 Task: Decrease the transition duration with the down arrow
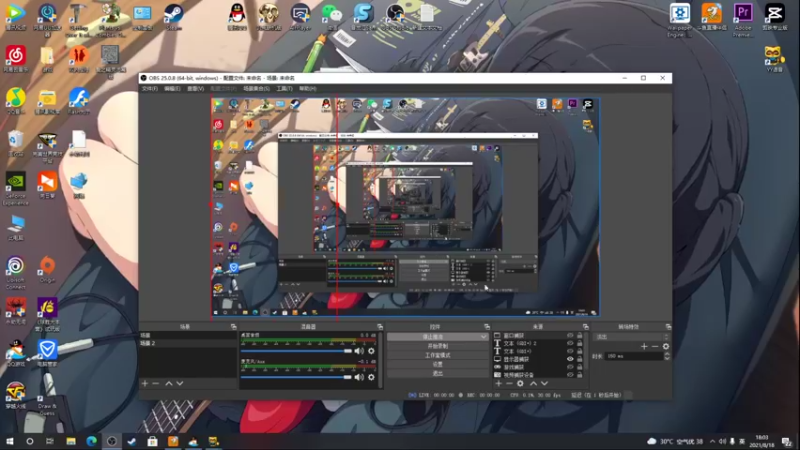(666, 358)
